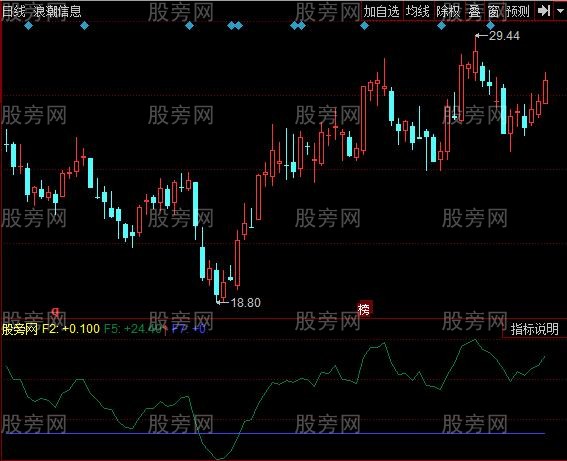This screenshot has height=461, width=567.
Task: Open the 预测 forecast tool
Action: 518,11
